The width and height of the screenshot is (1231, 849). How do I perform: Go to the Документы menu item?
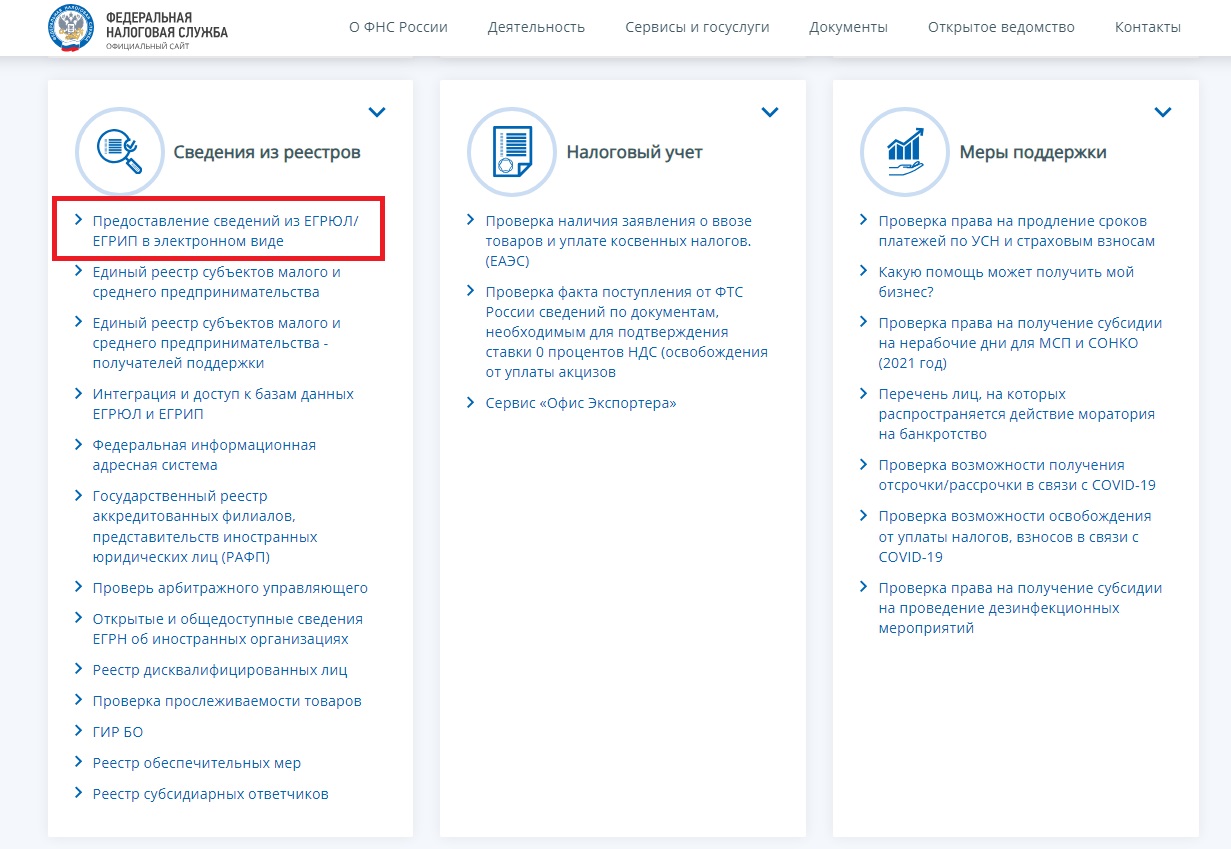[x=848, y=27]
